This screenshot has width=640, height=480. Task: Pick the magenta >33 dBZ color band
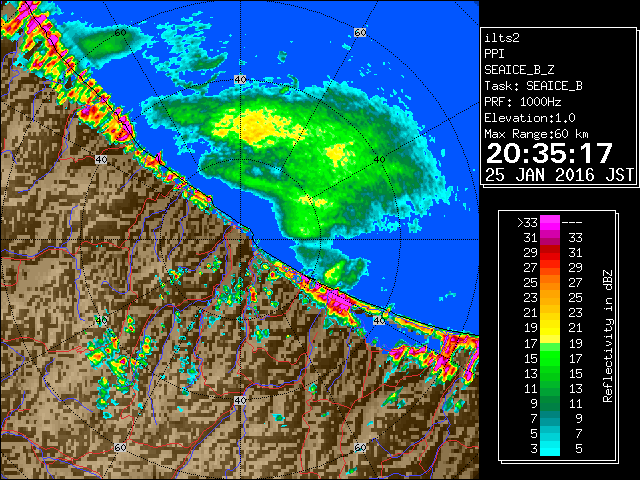pos(550,222)
